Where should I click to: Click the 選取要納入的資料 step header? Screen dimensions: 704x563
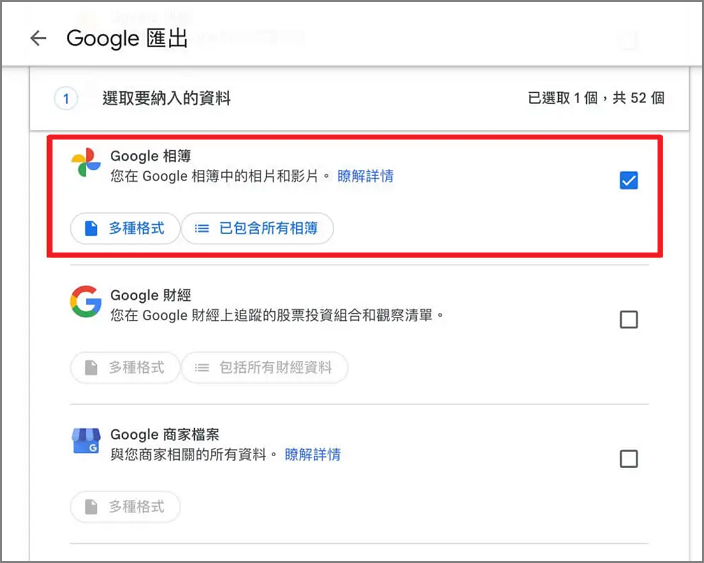(166, 98)
